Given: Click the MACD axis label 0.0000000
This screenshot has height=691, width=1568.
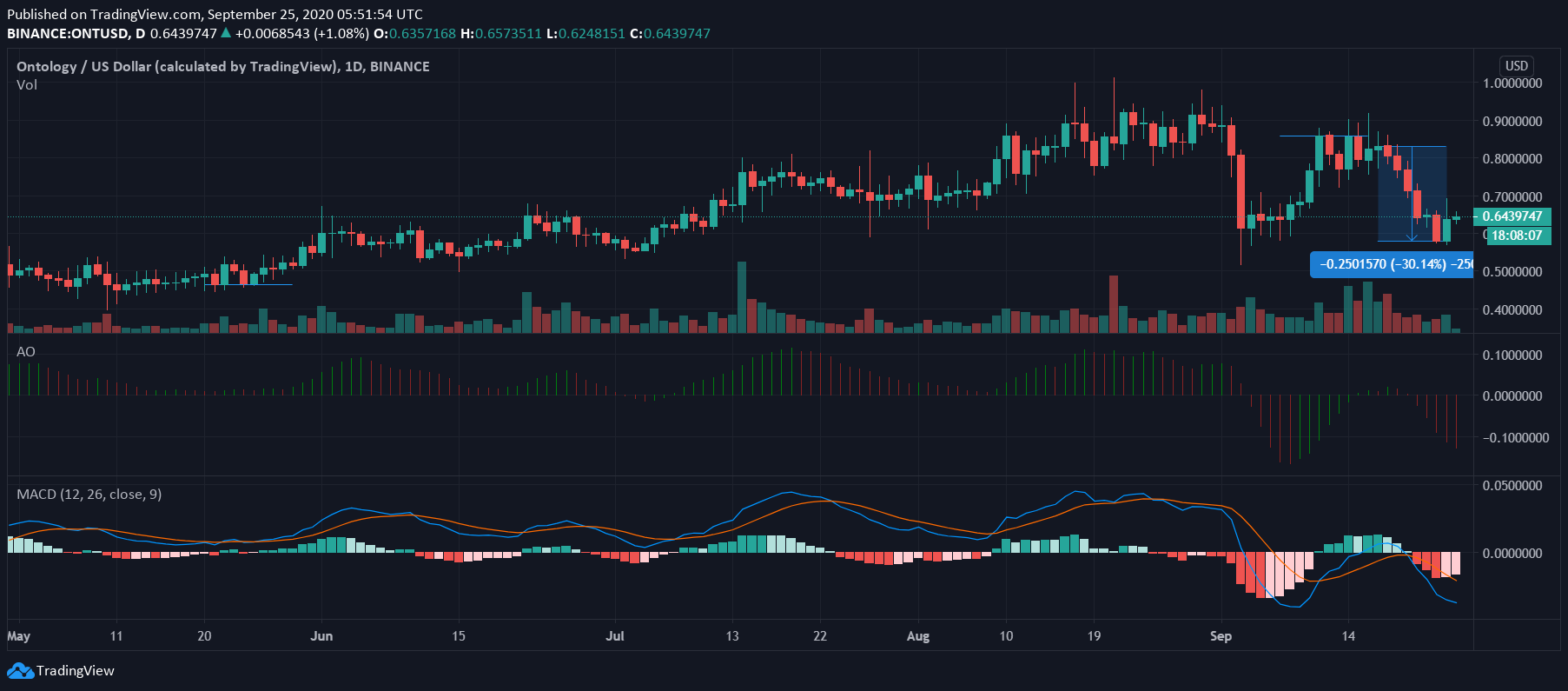Looking at the screenshot, I should (x=1512, y=554).
